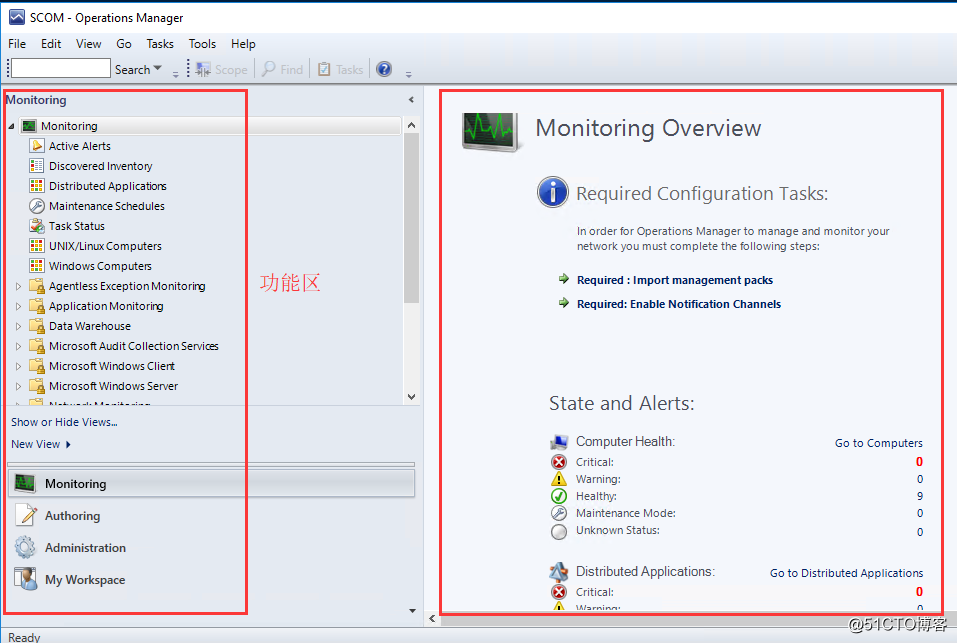The height and width of the screenshot is (643, 957).
Task: Expand the Application Monitoring node
Action: [x=18, y=306]
